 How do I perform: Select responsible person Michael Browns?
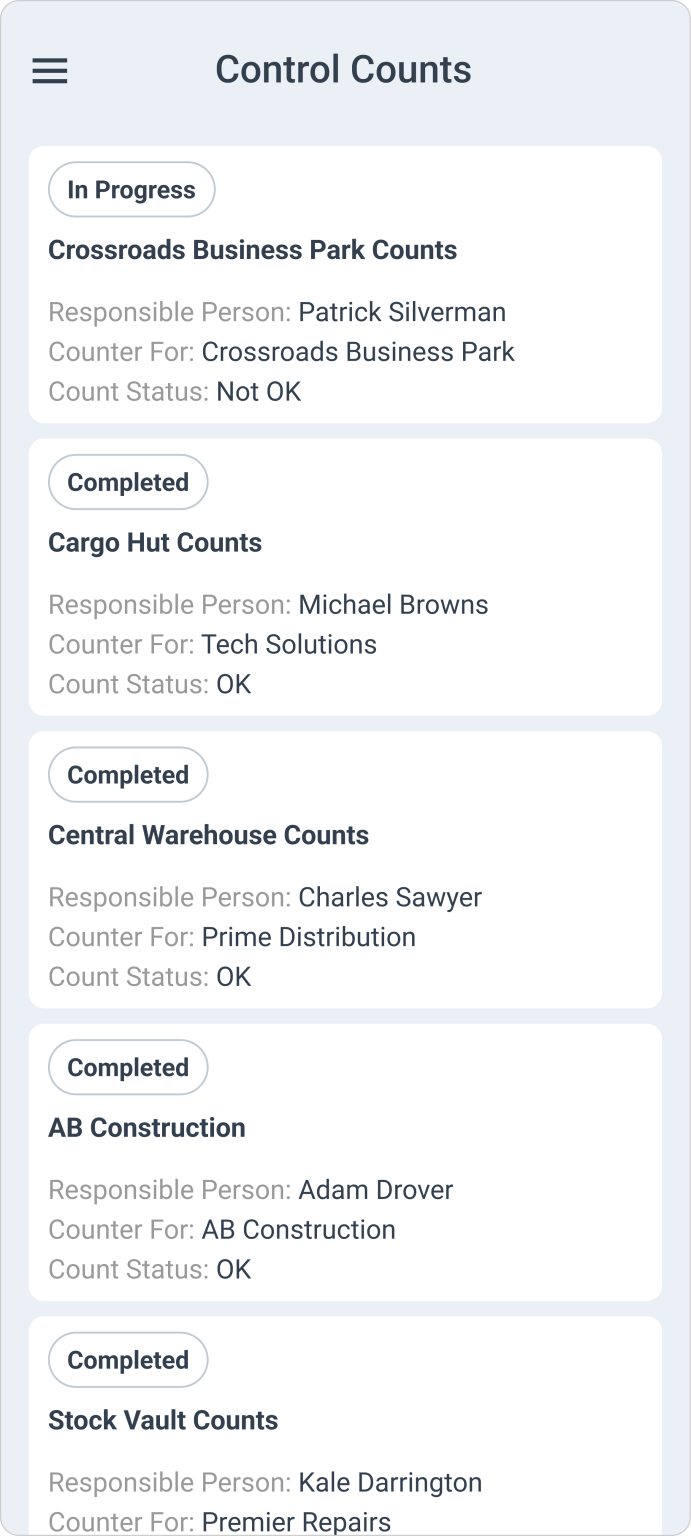393,605
